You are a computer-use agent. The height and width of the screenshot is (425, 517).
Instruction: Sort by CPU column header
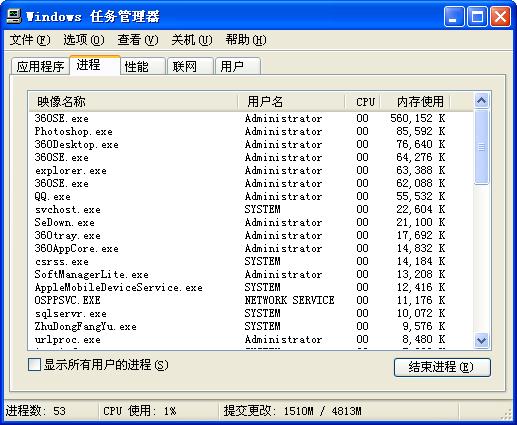point(363,102)
